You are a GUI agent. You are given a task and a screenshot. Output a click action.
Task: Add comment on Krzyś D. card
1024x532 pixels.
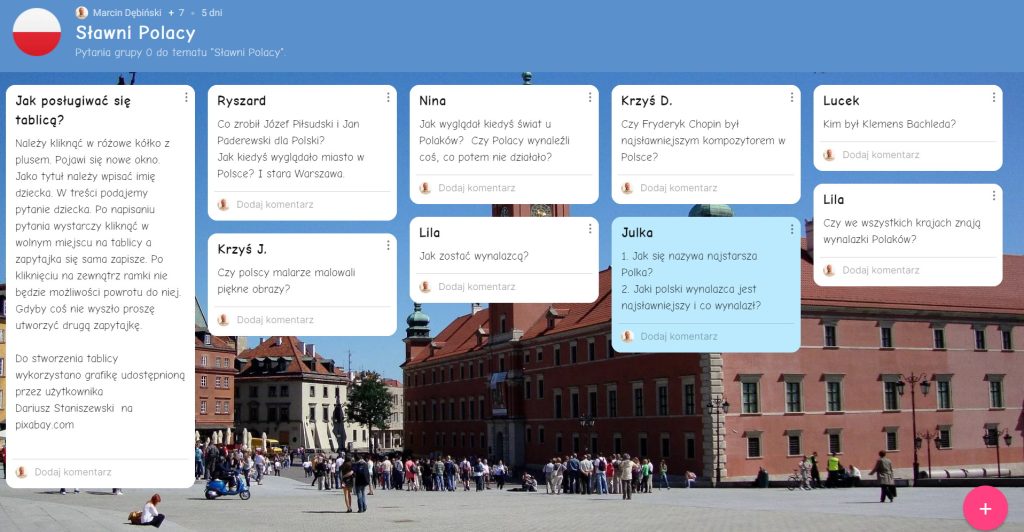679,188
